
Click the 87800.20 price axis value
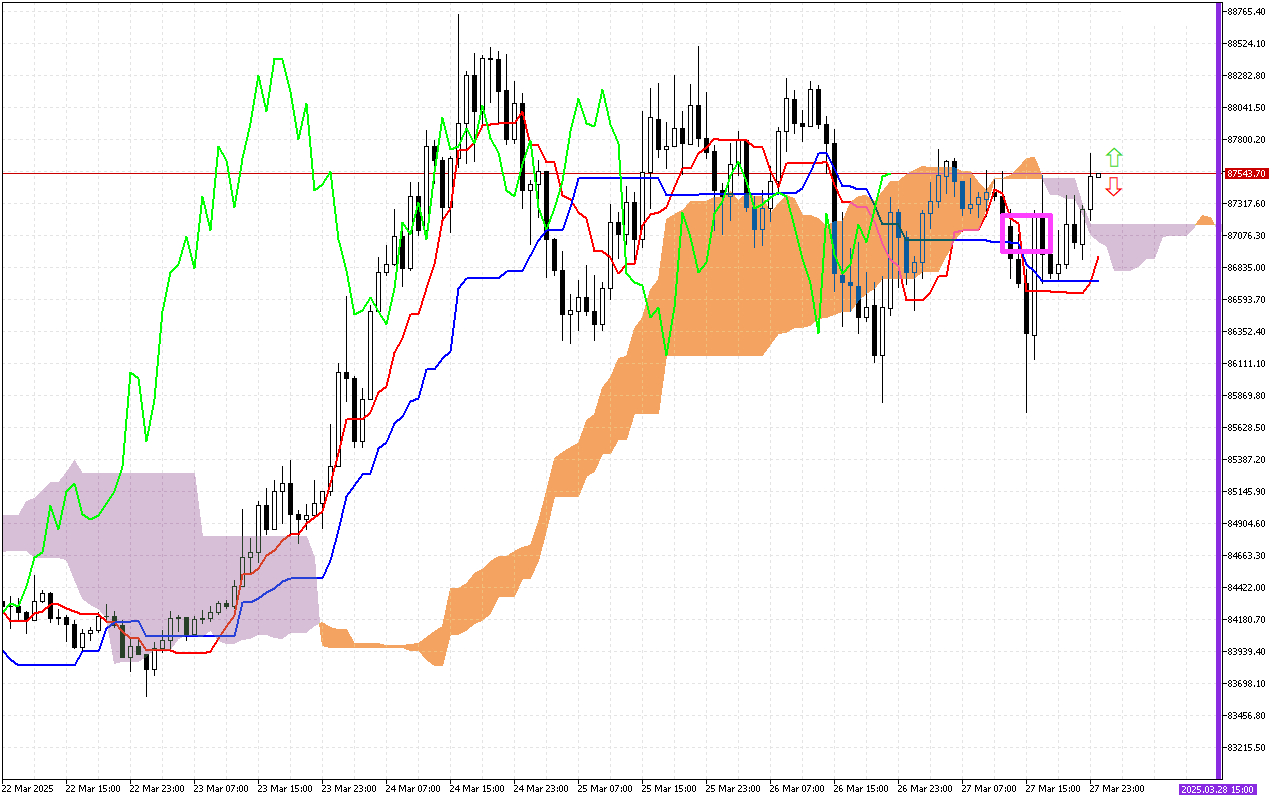pyautogui.click(x=1246, y=140)
